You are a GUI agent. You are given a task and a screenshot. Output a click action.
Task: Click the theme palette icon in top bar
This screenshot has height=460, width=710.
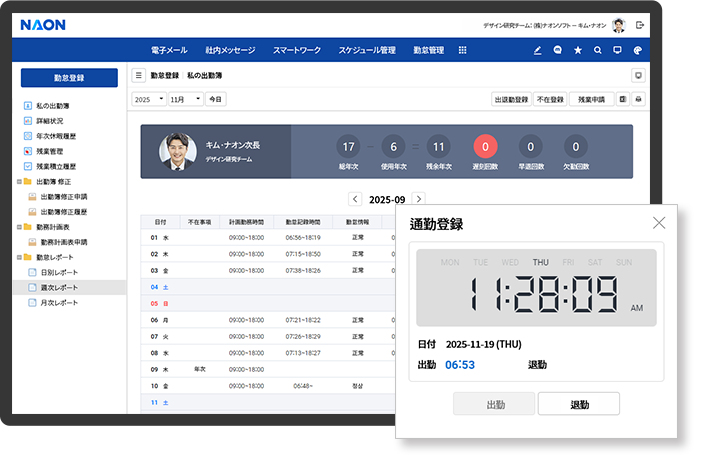point(638,50)
